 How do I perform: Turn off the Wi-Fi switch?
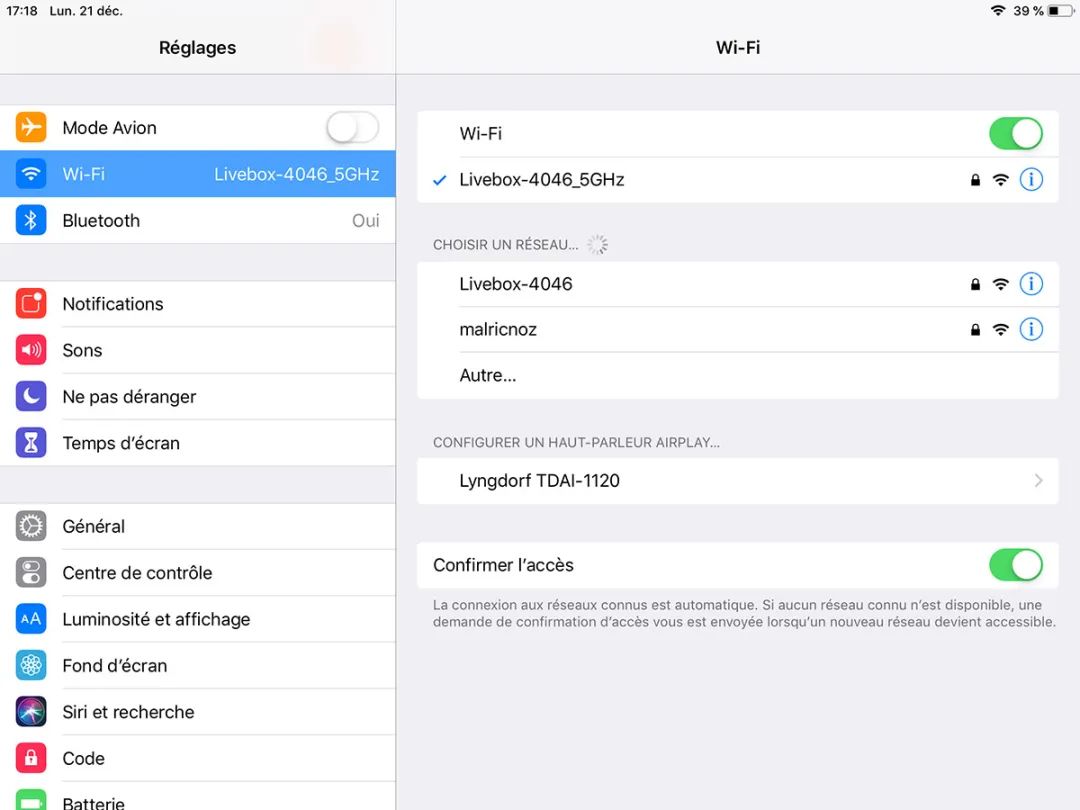[1015, 134]
